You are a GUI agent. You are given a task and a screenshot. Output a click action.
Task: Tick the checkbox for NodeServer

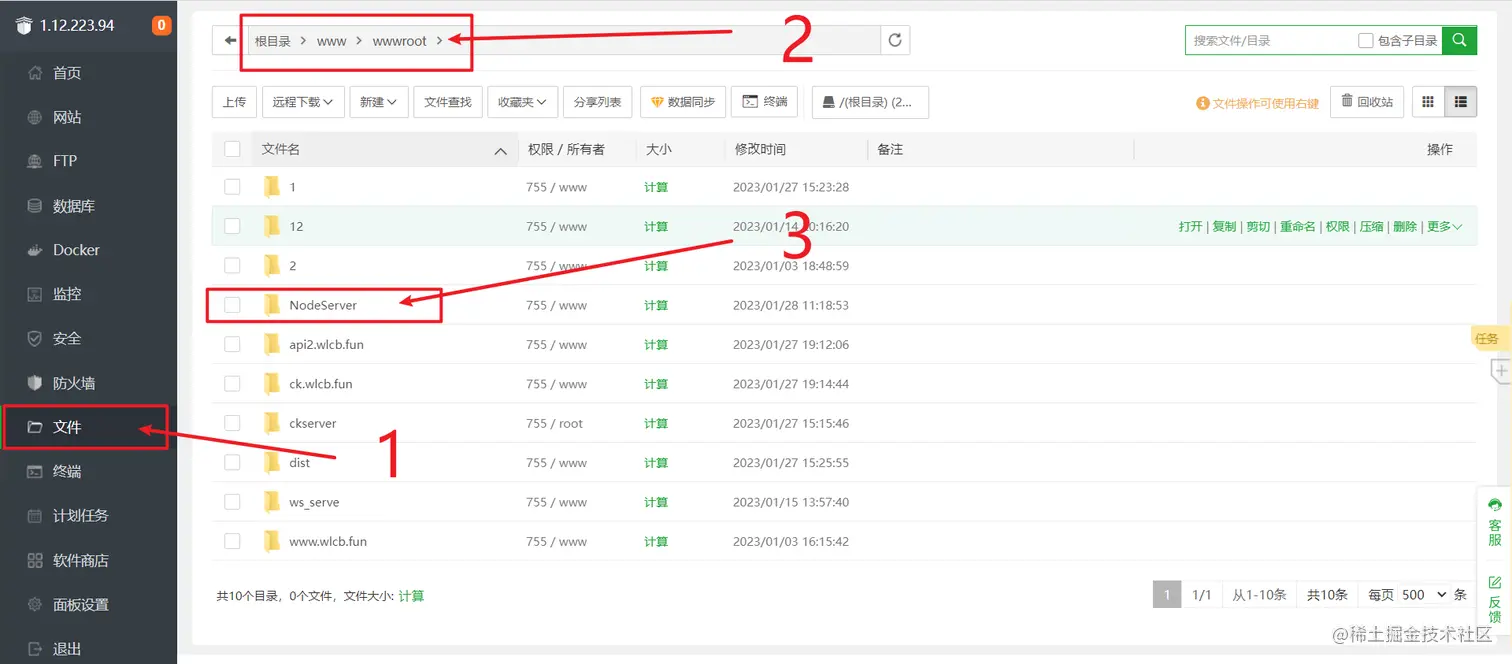(232, 305)
